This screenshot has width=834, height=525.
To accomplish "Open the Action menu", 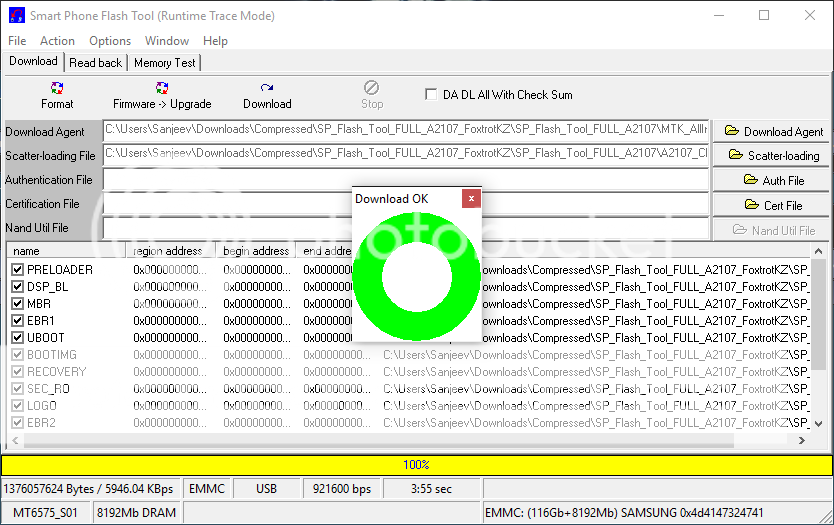I will tap(57, 41).
